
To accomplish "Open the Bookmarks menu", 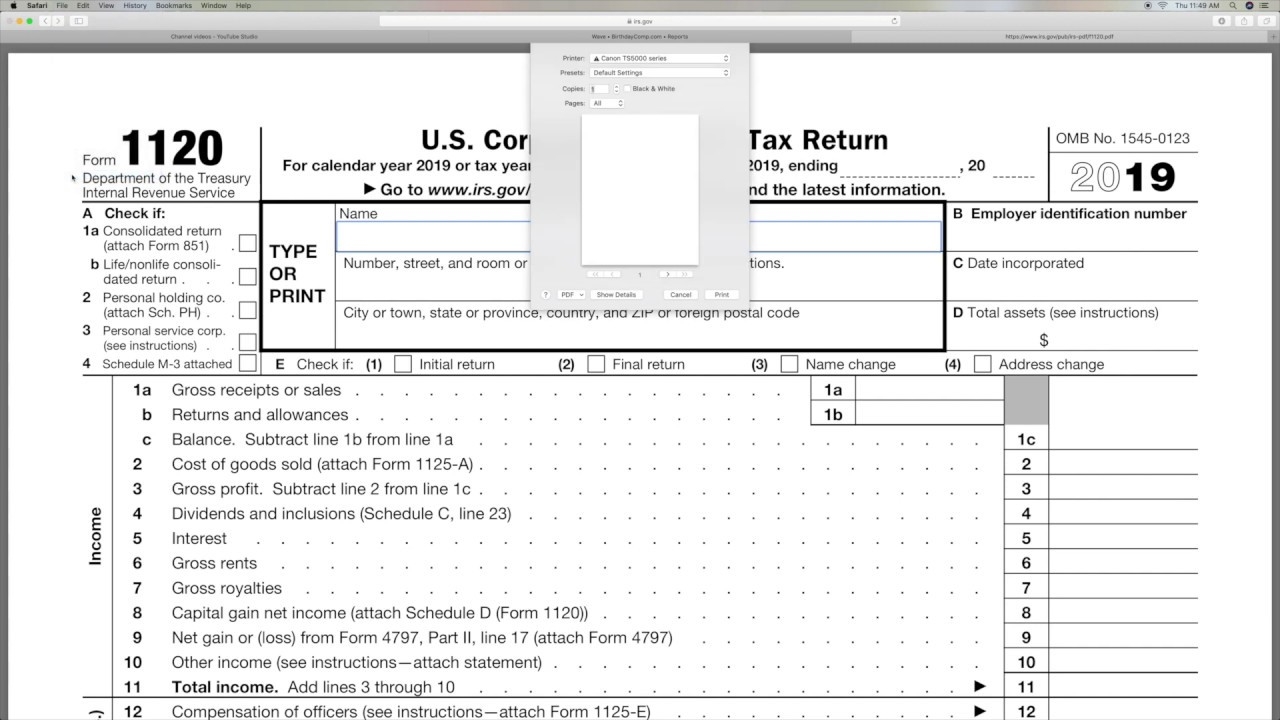I will tap(174, 6).
